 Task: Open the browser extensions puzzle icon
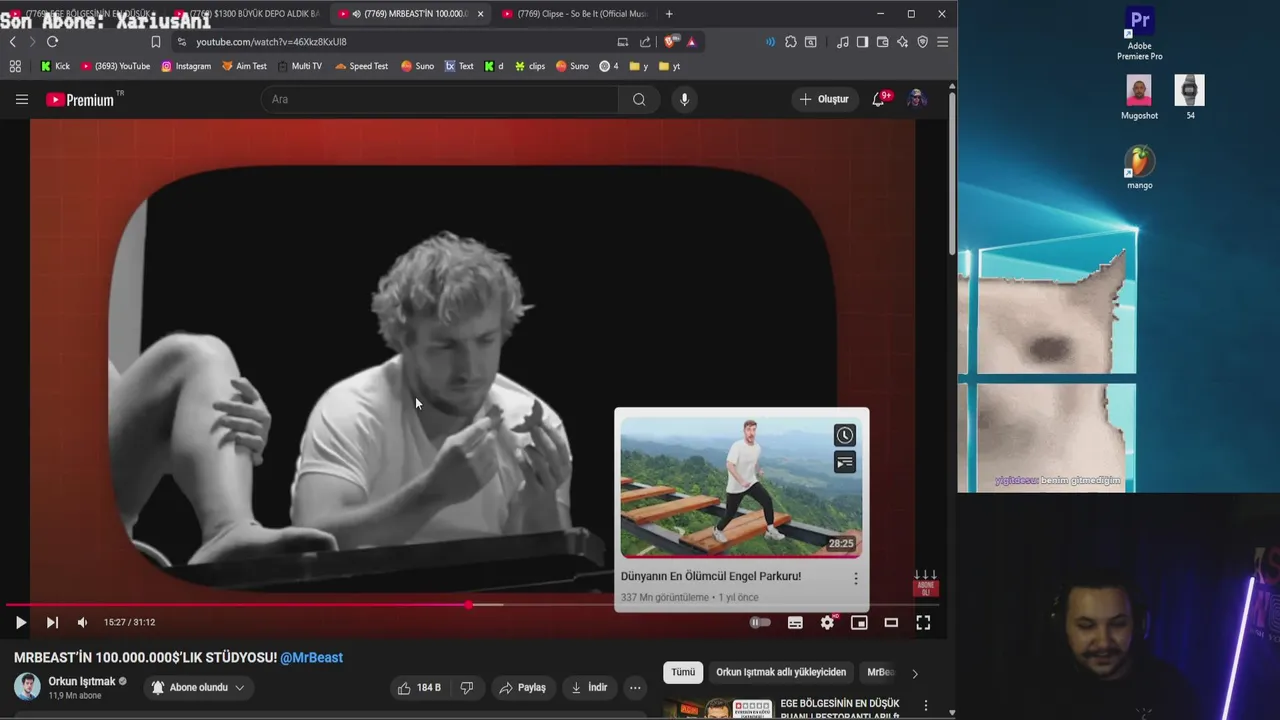pos(790,41)
